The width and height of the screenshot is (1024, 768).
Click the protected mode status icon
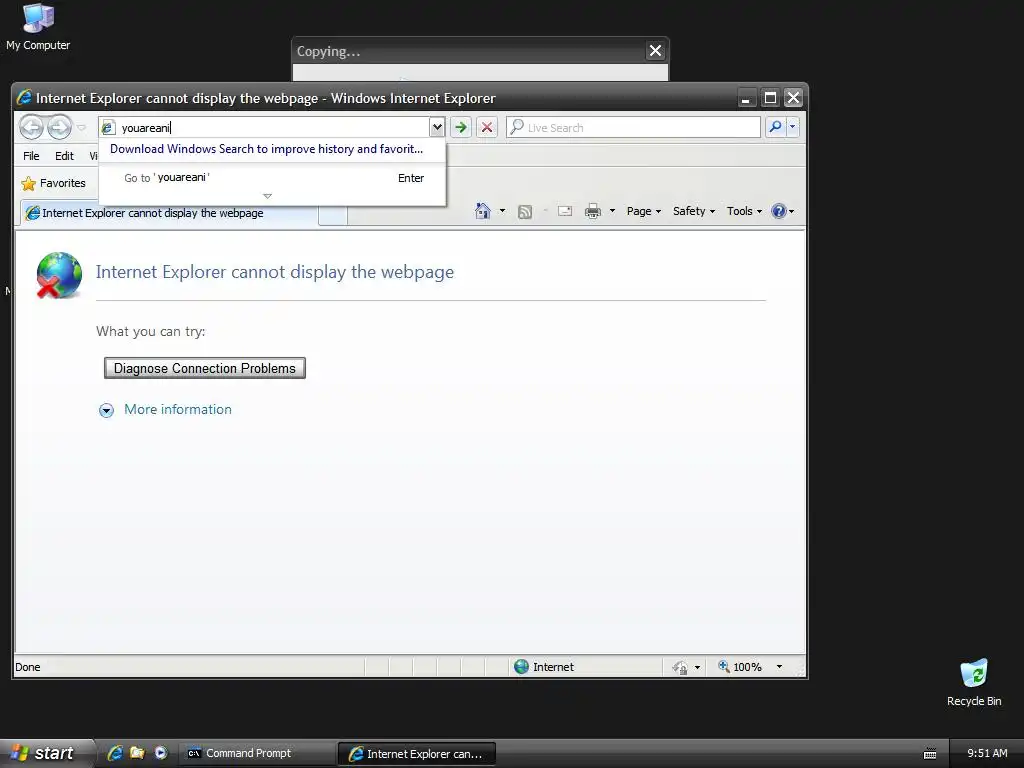[679, 667]
